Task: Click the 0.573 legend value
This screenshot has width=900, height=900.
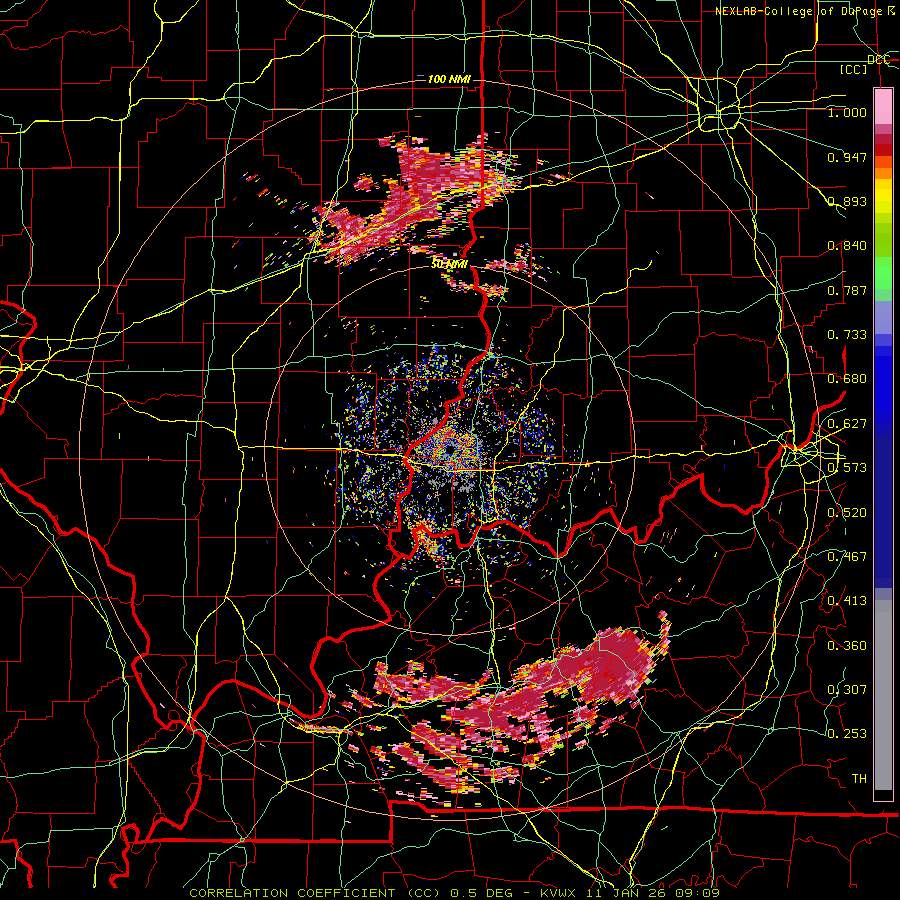Action: pos(847,468)
